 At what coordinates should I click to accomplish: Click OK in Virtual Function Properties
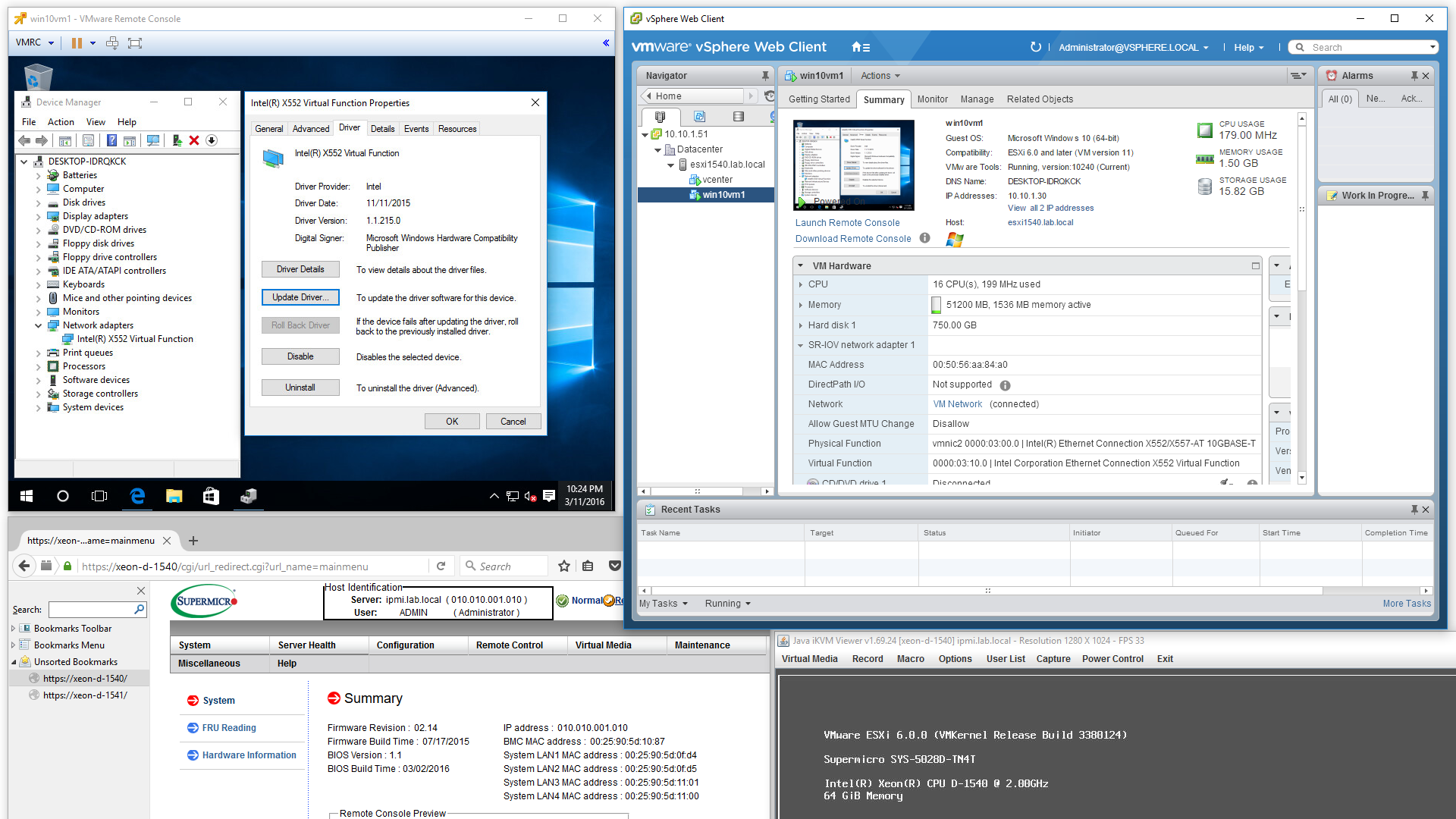pos(452,422)
